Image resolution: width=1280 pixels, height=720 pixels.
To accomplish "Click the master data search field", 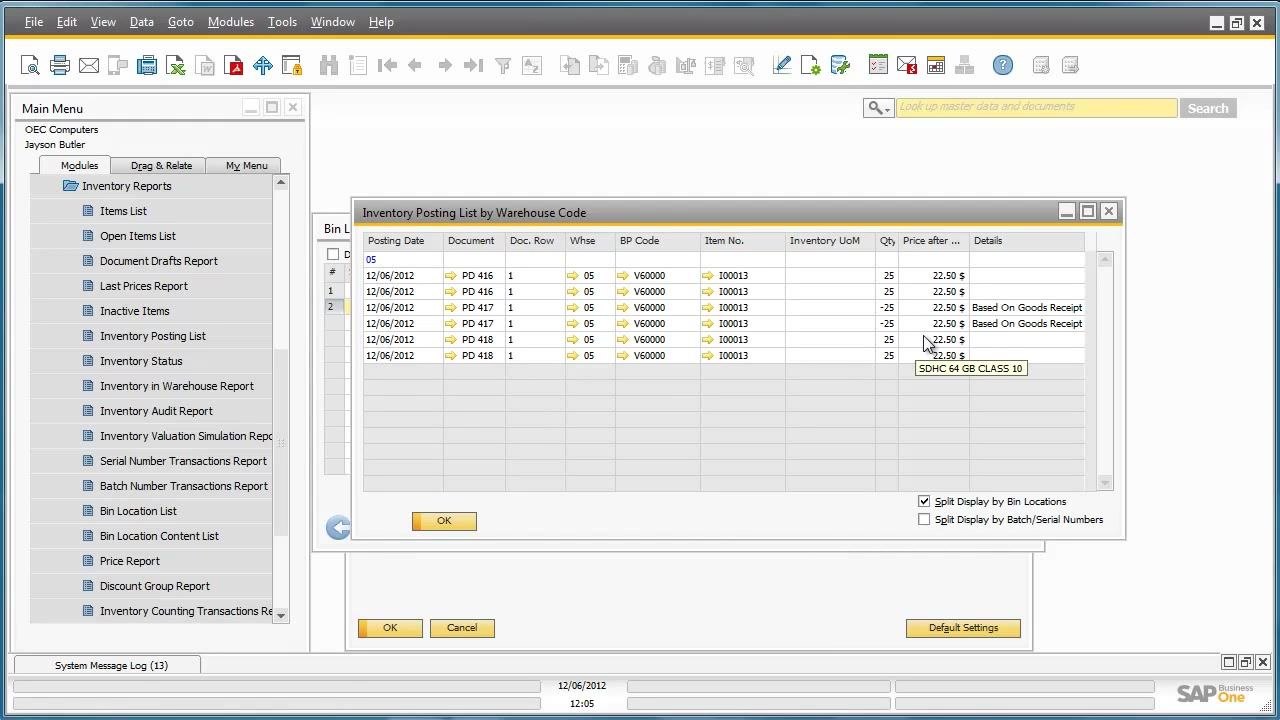I will pyautogui.click(x=1036, y=108).
